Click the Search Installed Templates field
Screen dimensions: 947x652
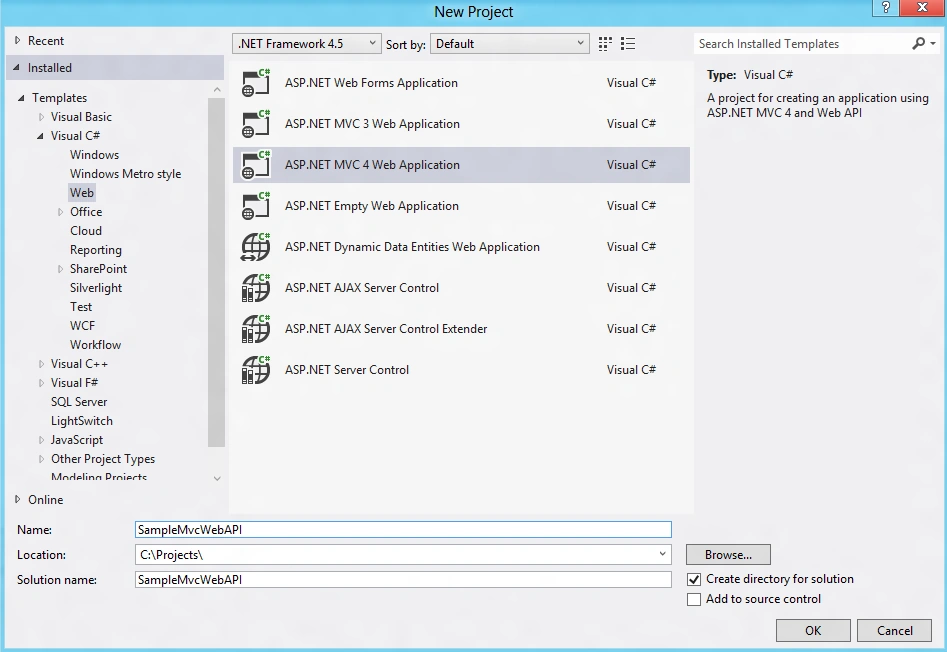(802, 43)
